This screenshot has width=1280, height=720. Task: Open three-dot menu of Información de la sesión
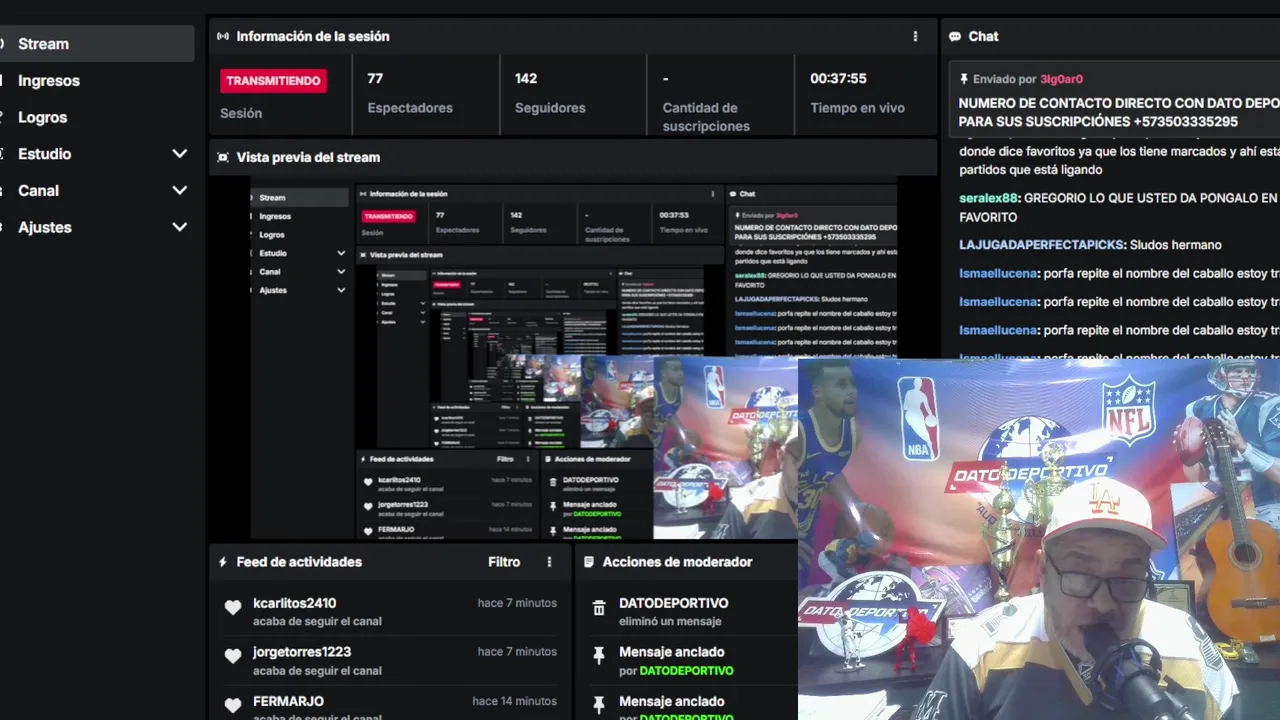click(x=915, y=36)
